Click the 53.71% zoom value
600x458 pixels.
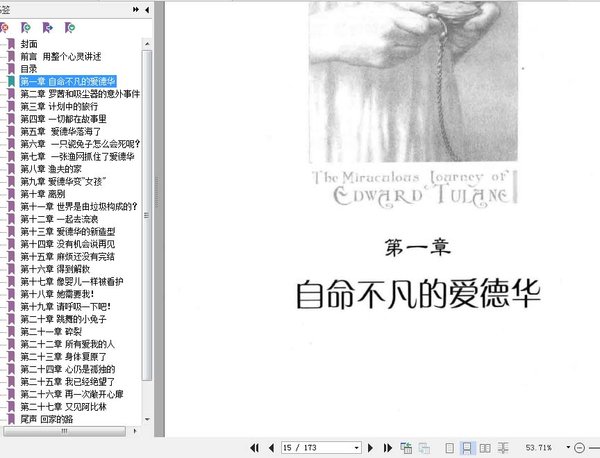[538, 448]
